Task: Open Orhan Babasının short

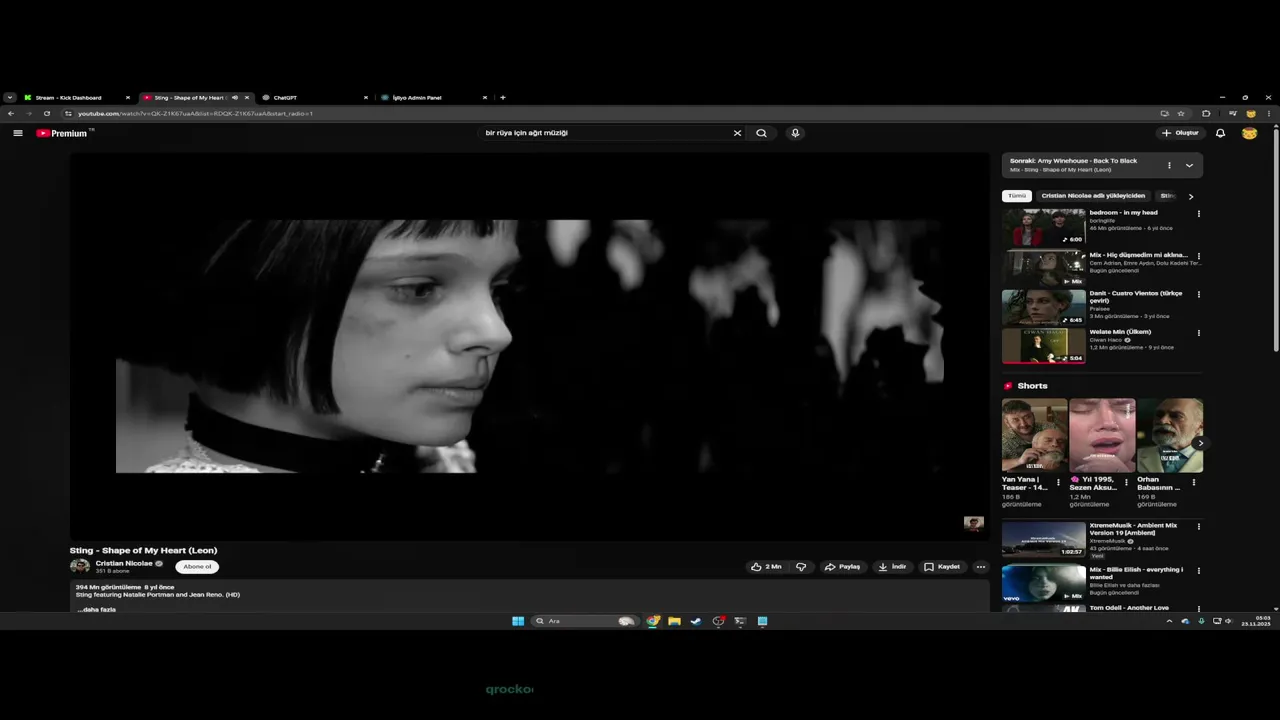Action: pos(1170,436)
